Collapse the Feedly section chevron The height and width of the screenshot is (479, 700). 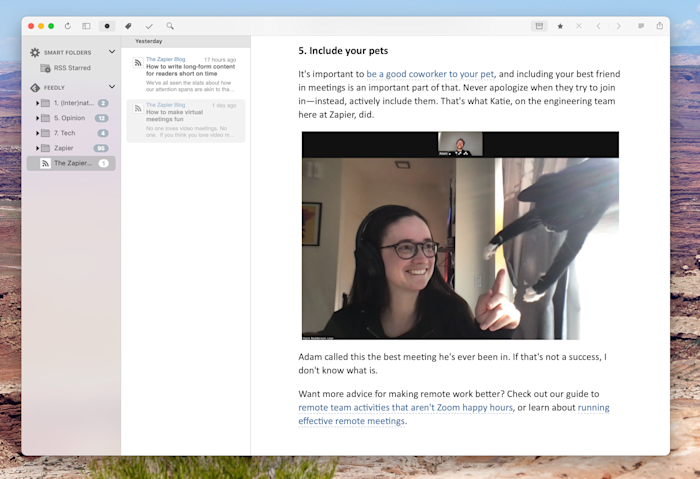point(112,87)
